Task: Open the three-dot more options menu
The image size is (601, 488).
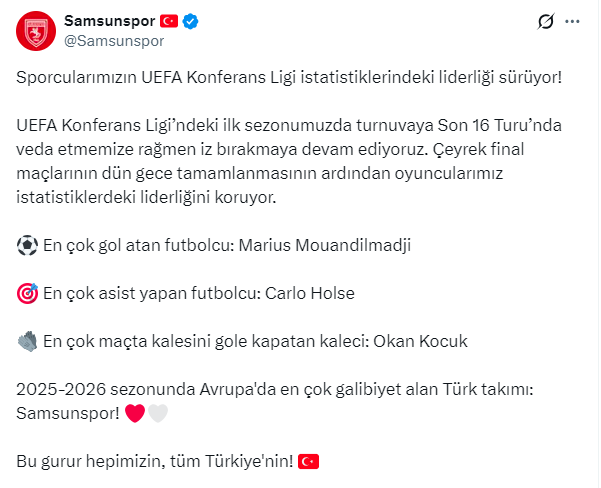Action: [x=572, y=21]
